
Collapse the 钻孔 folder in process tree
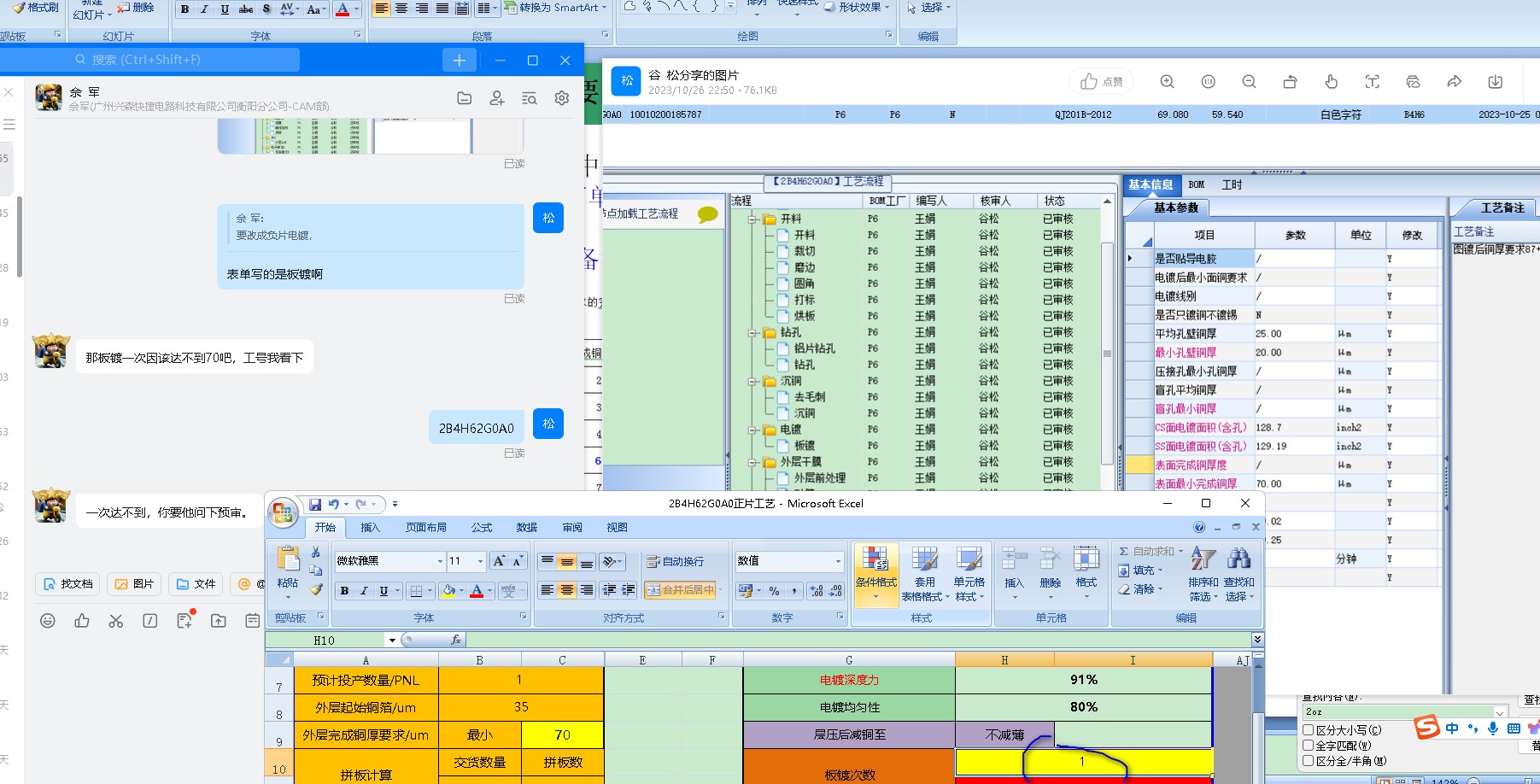click(753, 332)
